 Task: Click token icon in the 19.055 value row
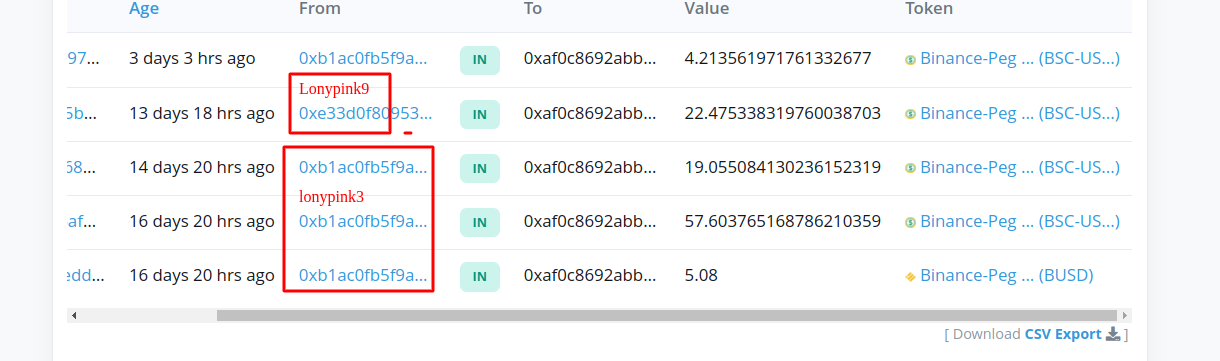pos(910,167)
